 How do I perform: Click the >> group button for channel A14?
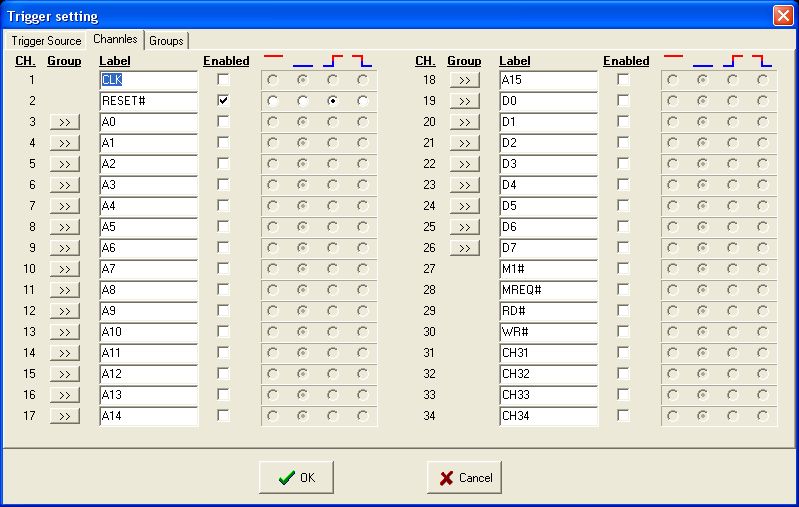pos(64,416)
